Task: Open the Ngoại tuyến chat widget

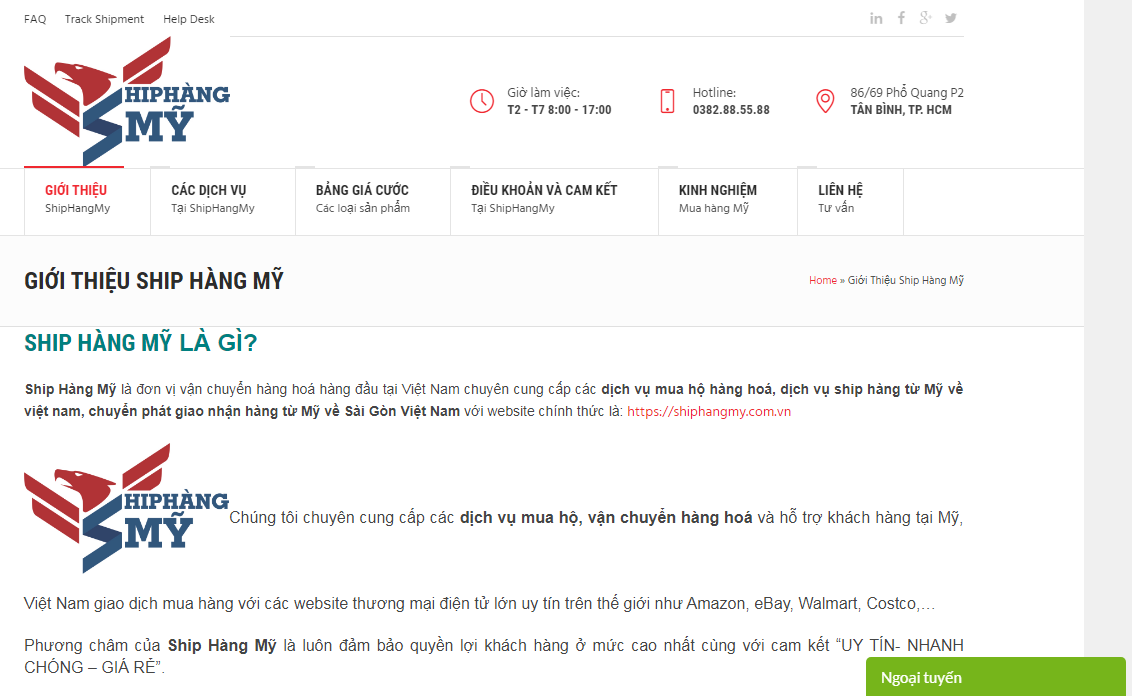Action: pyautogui.click(x=996, y=677)
